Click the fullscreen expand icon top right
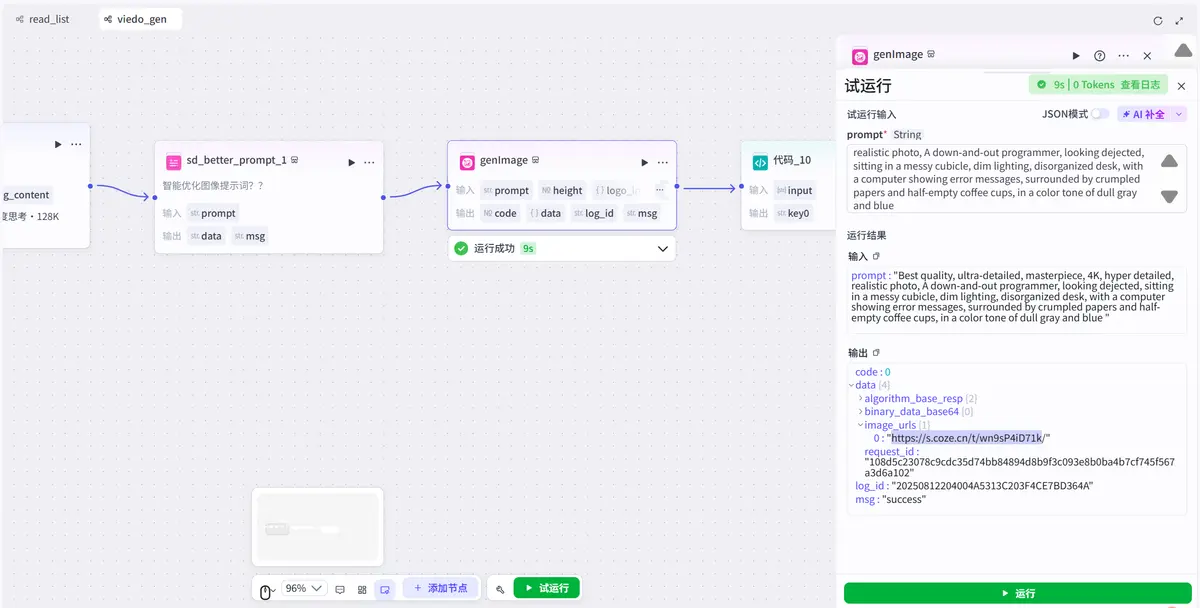The width and height of the screenshot is (1200, 608). [x=1181, y=20]
